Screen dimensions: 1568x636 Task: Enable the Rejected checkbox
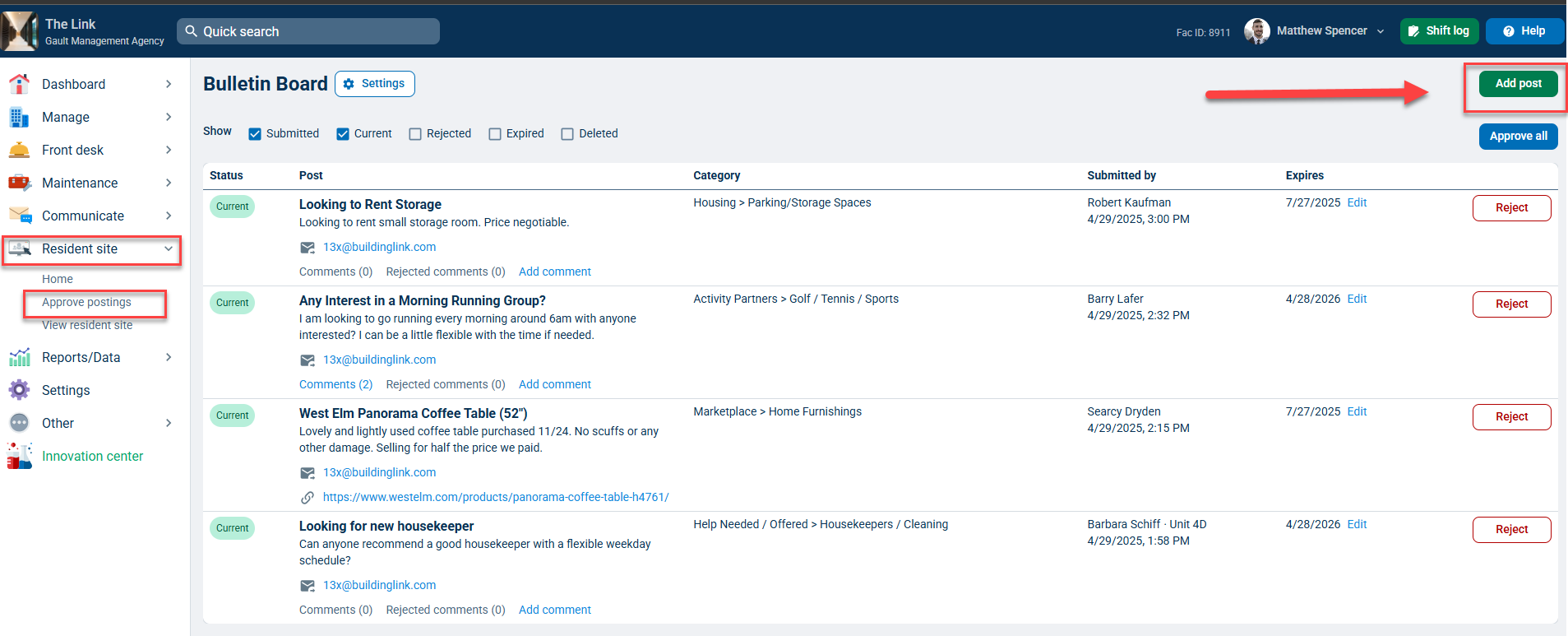415,134
